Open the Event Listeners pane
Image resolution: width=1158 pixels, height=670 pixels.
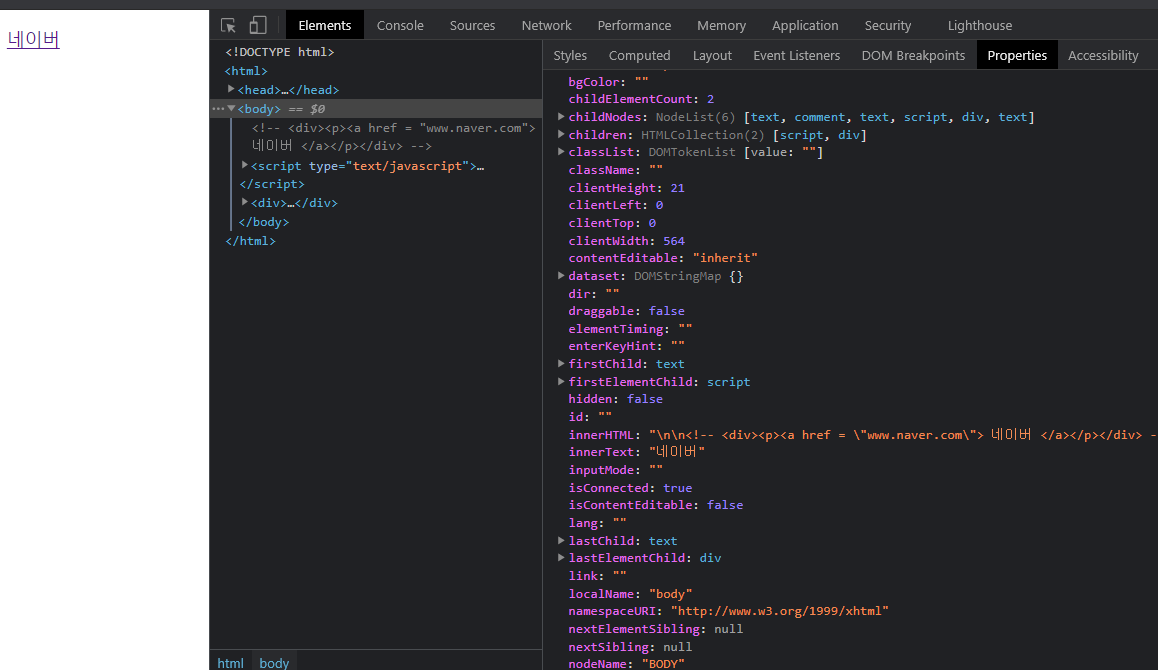point(796,55)
